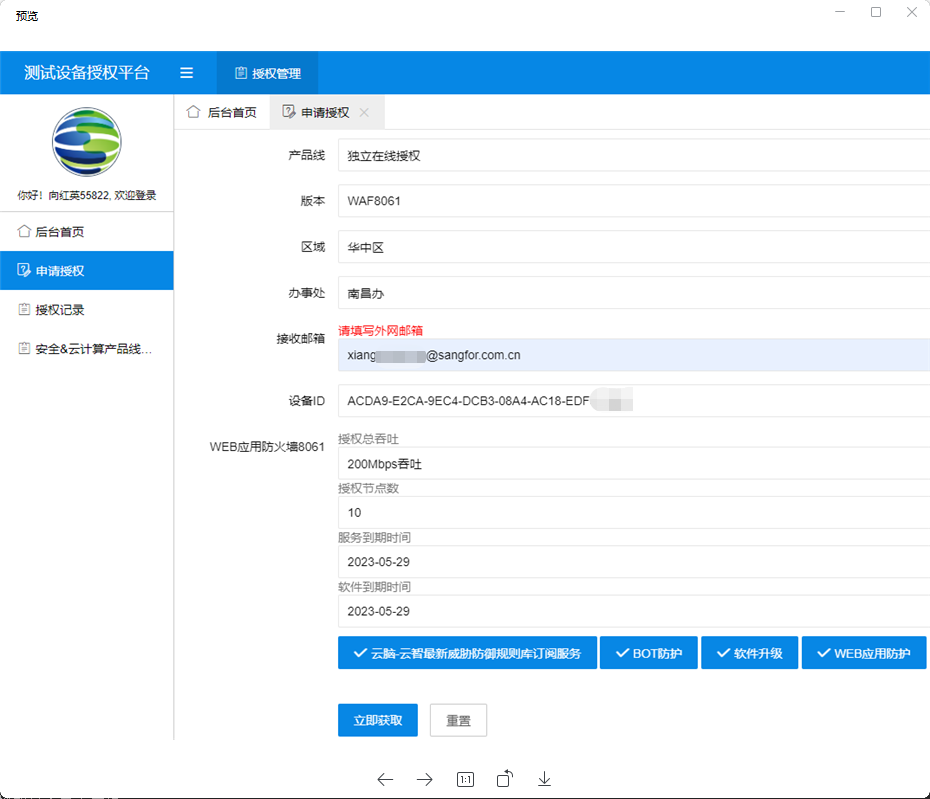The image size is (930, 799).
Task: Click the 重置 reset button
Action: coord(458,720)
